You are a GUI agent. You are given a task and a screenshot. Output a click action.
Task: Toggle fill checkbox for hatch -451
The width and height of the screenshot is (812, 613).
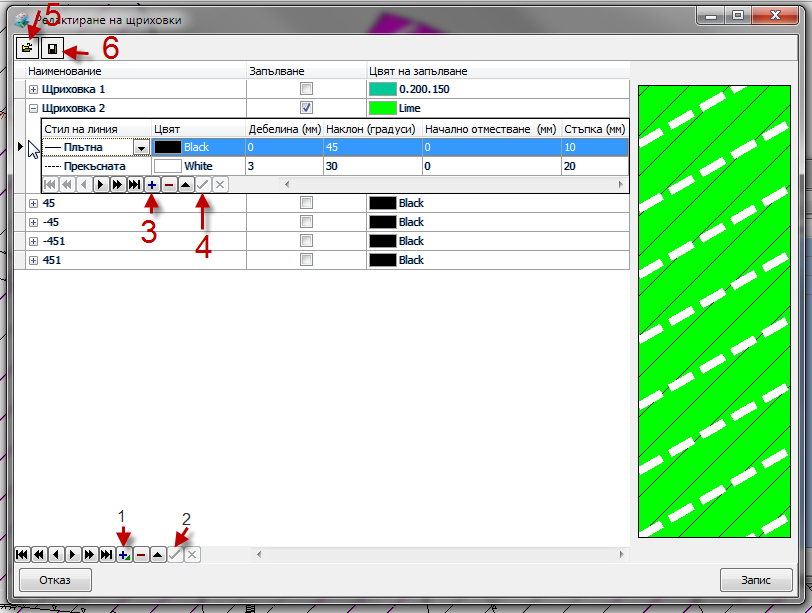[x=306, y=241]
